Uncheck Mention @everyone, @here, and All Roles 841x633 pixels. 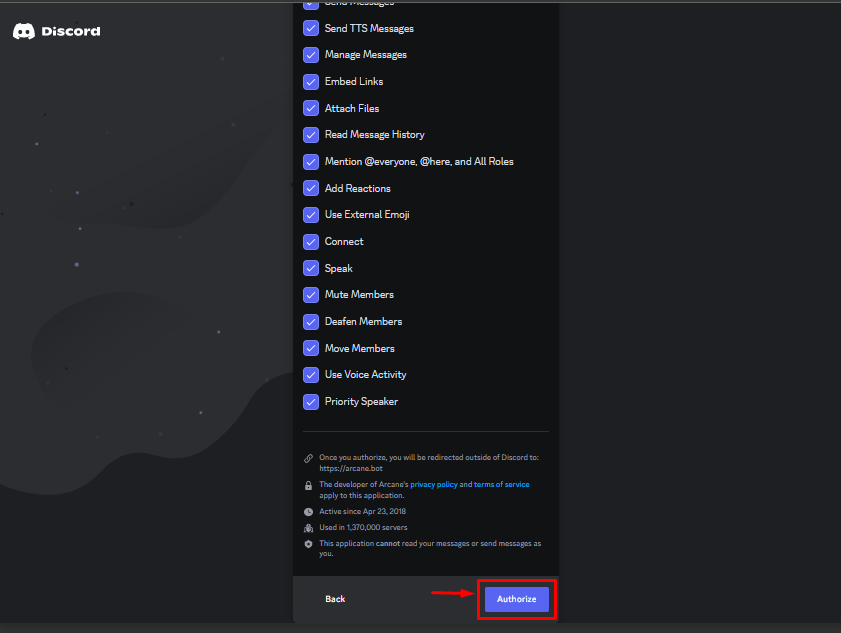coord(311,161)
